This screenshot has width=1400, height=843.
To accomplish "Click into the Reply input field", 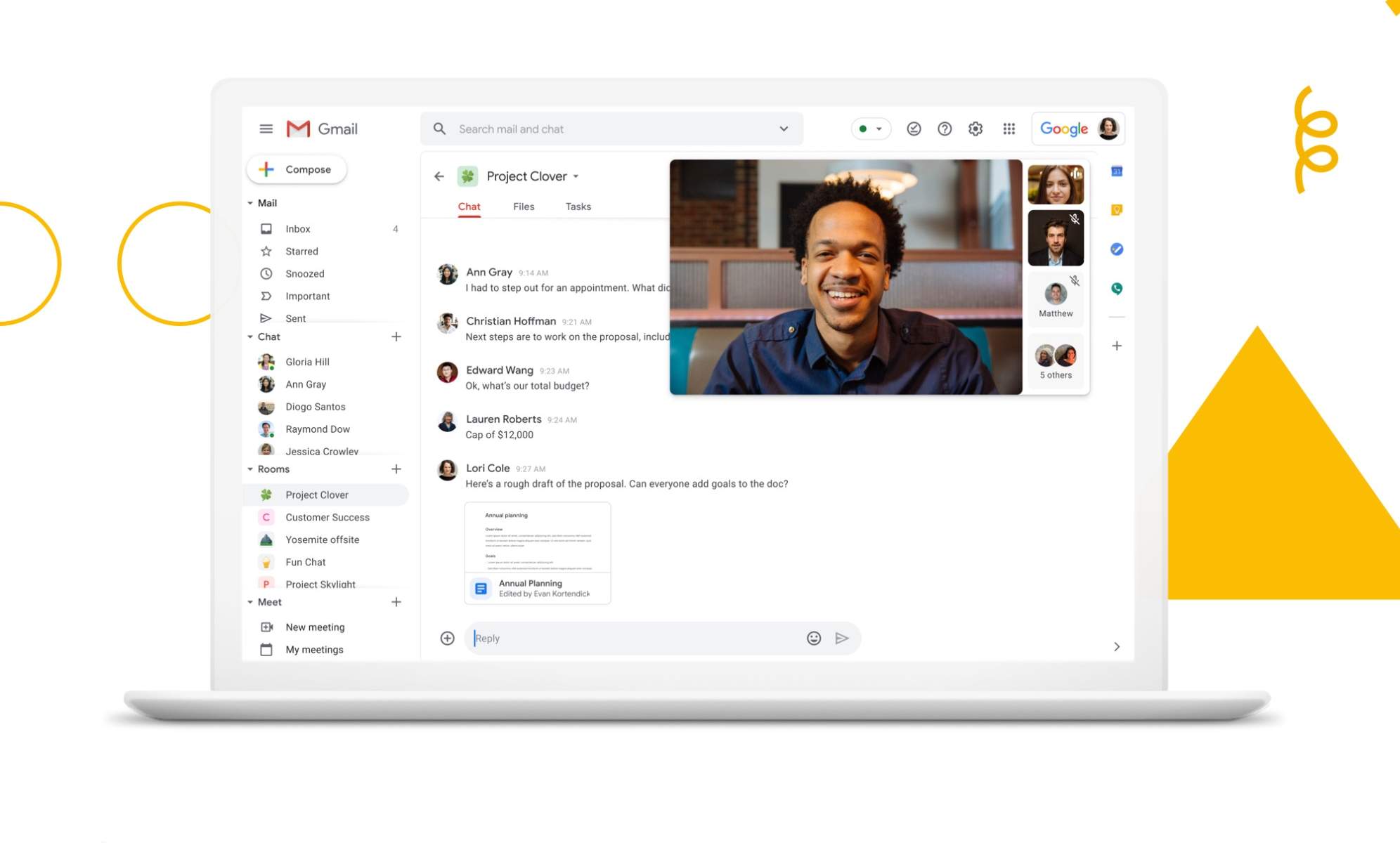I will 633,638.
